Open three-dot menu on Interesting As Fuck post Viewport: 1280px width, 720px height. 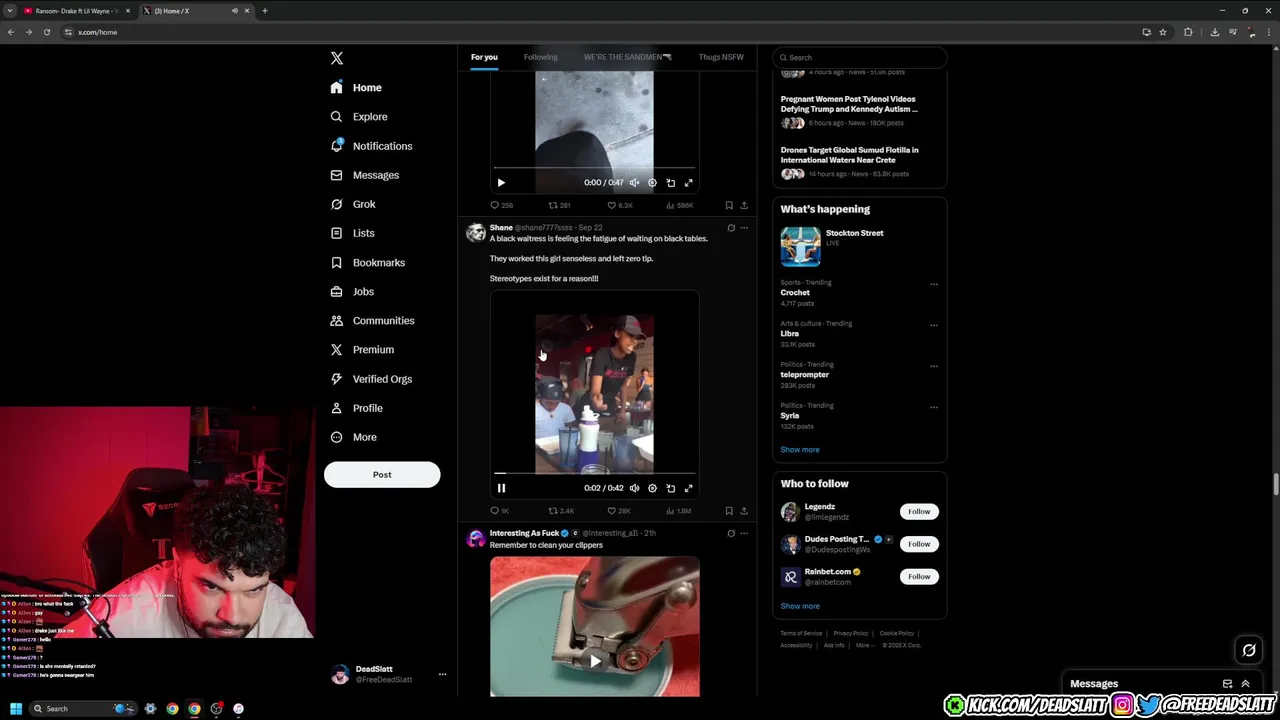(744, 533)
